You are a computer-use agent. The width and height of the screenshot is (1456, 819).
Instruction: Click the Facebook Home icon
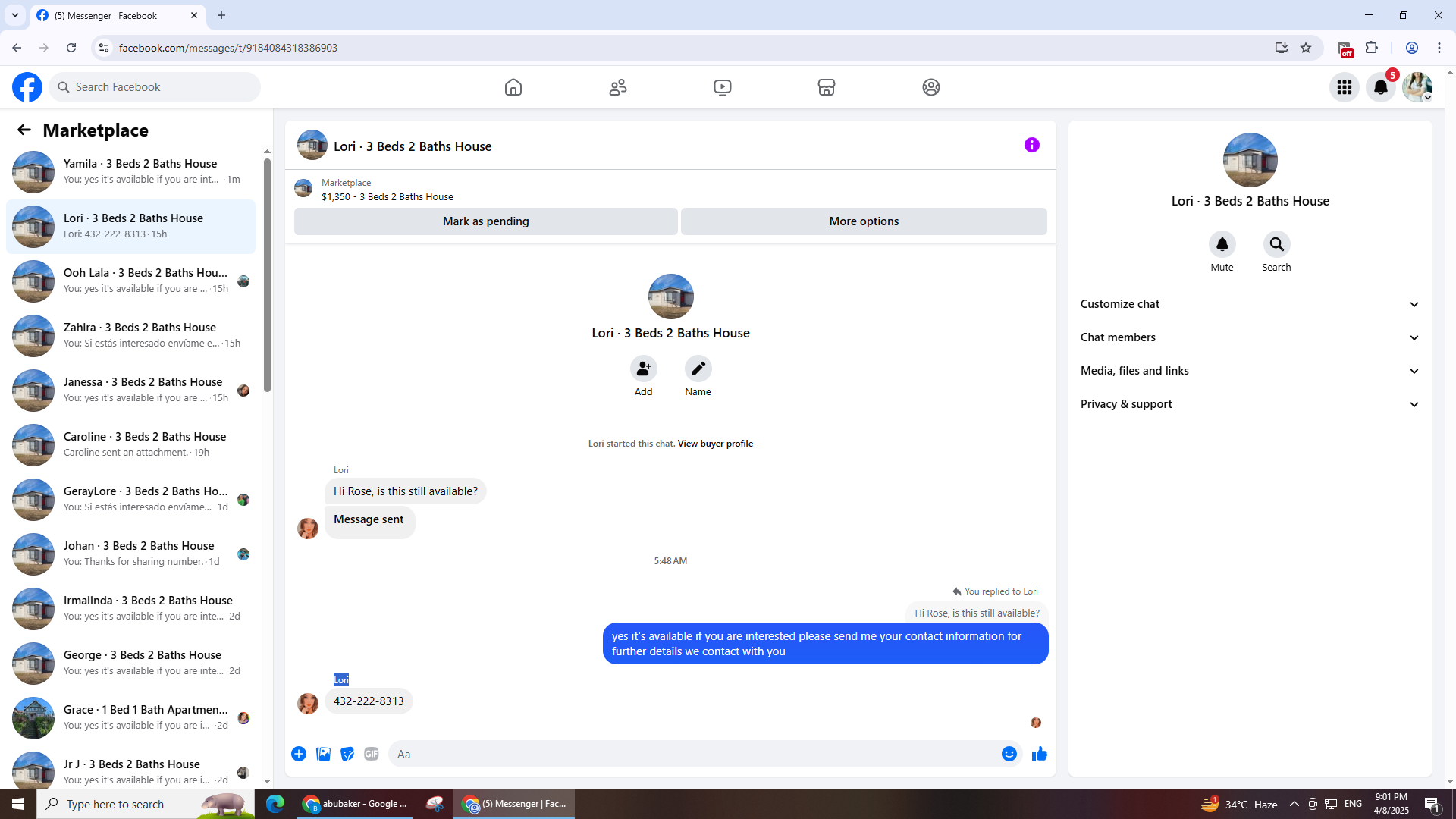pyautogui.click(x=513, y=87)
